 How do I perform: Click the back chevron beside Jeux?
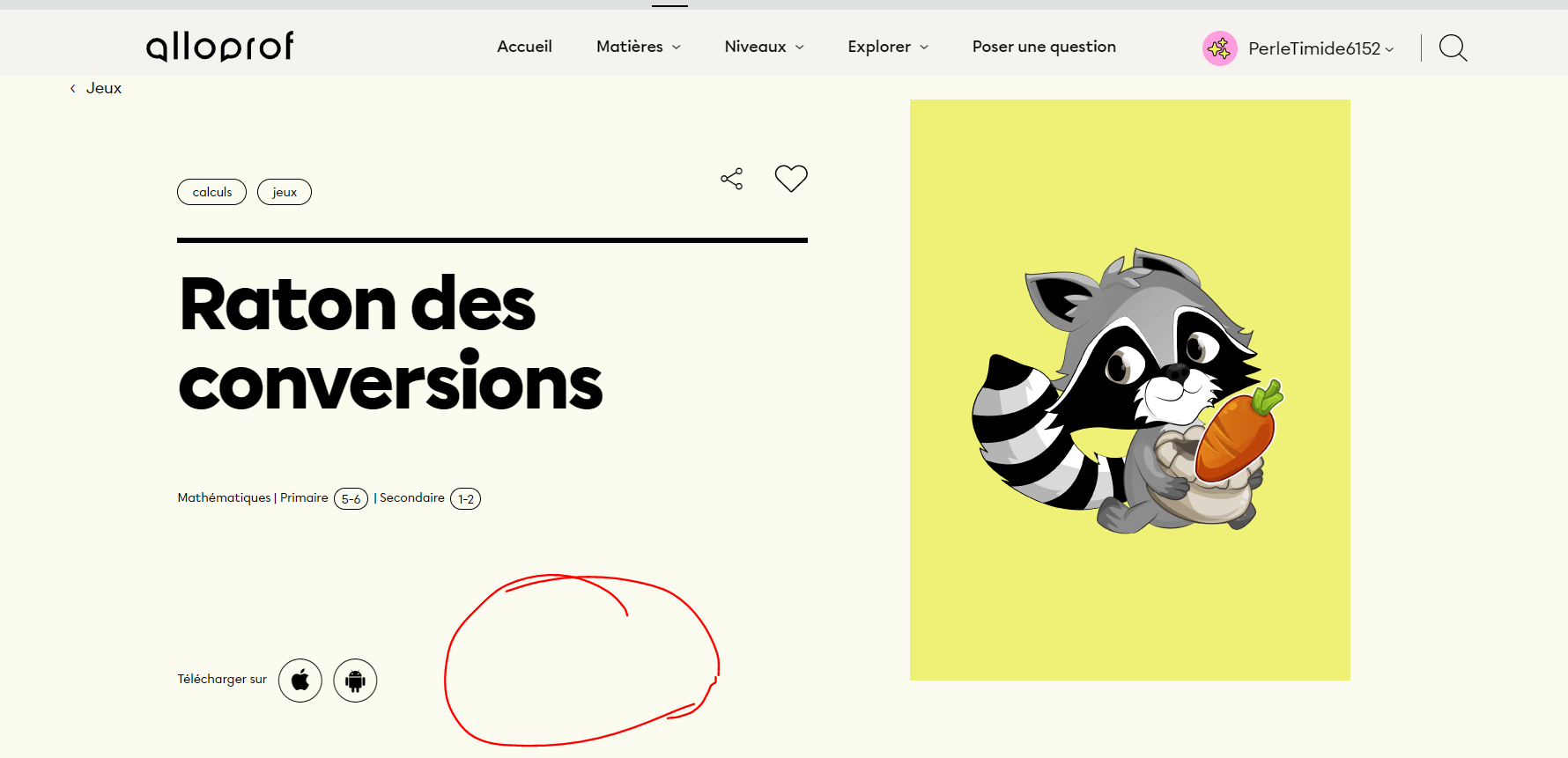[73, 88]
